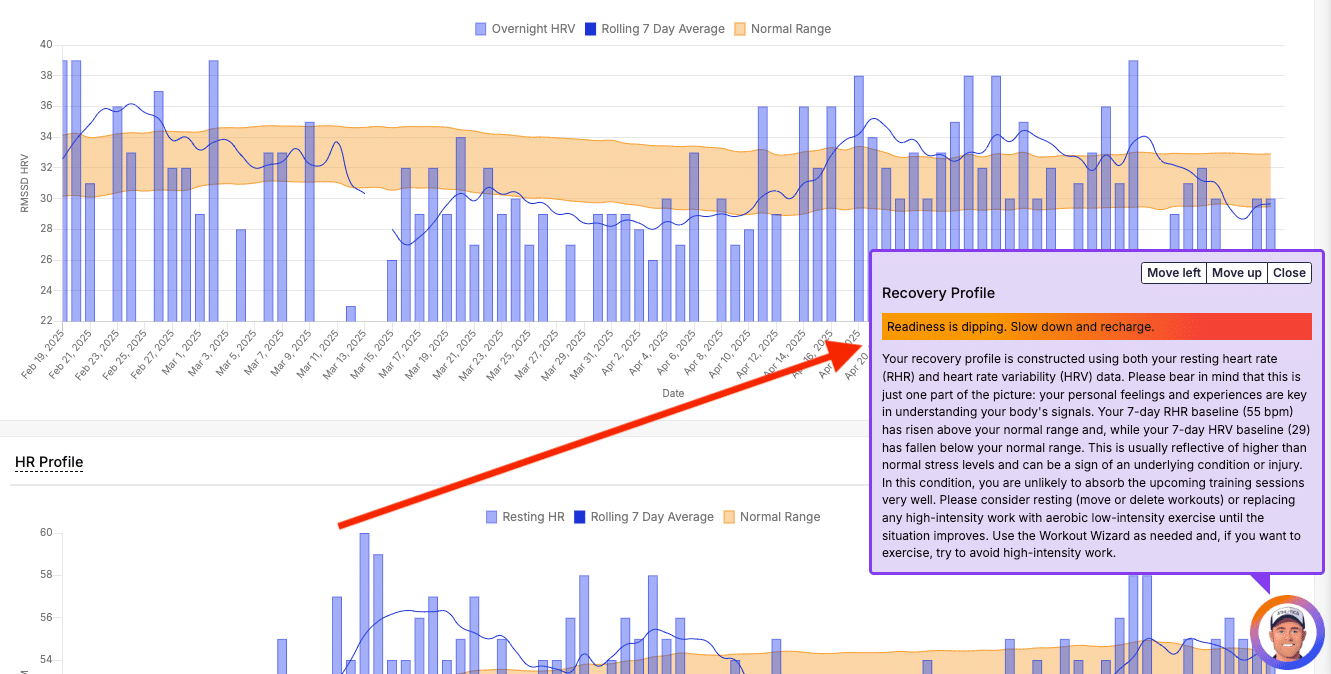Toggle HRV Normal Range legend
Viewport: 1331px width, 674px height.
coord(782,29)
